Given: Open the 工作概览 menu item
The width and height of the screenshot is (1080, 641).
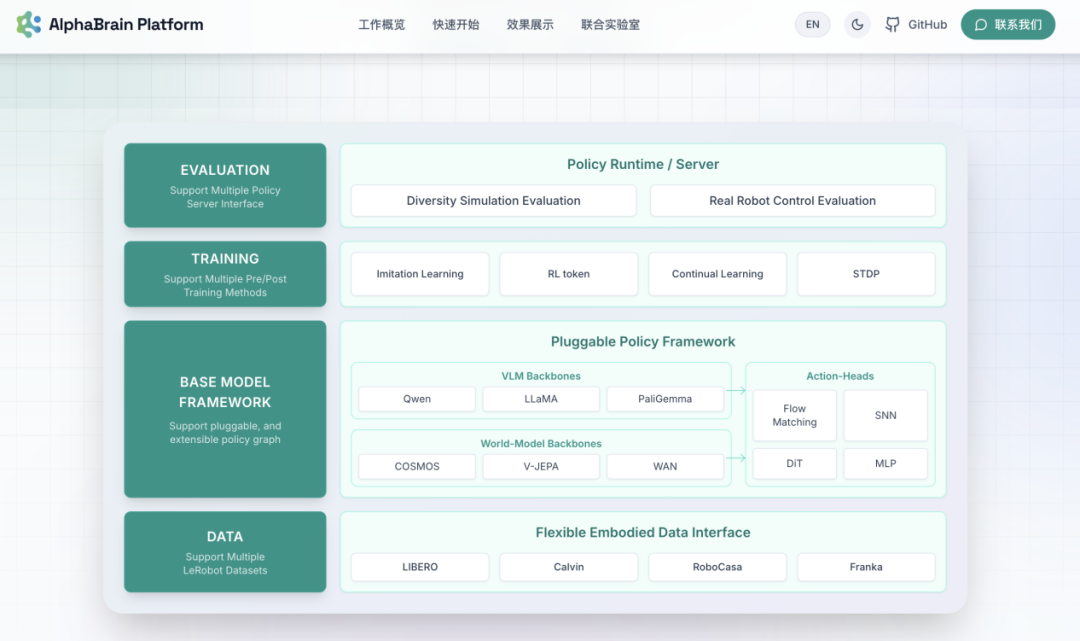Looking at the screenshot, I should coord(381,25).
